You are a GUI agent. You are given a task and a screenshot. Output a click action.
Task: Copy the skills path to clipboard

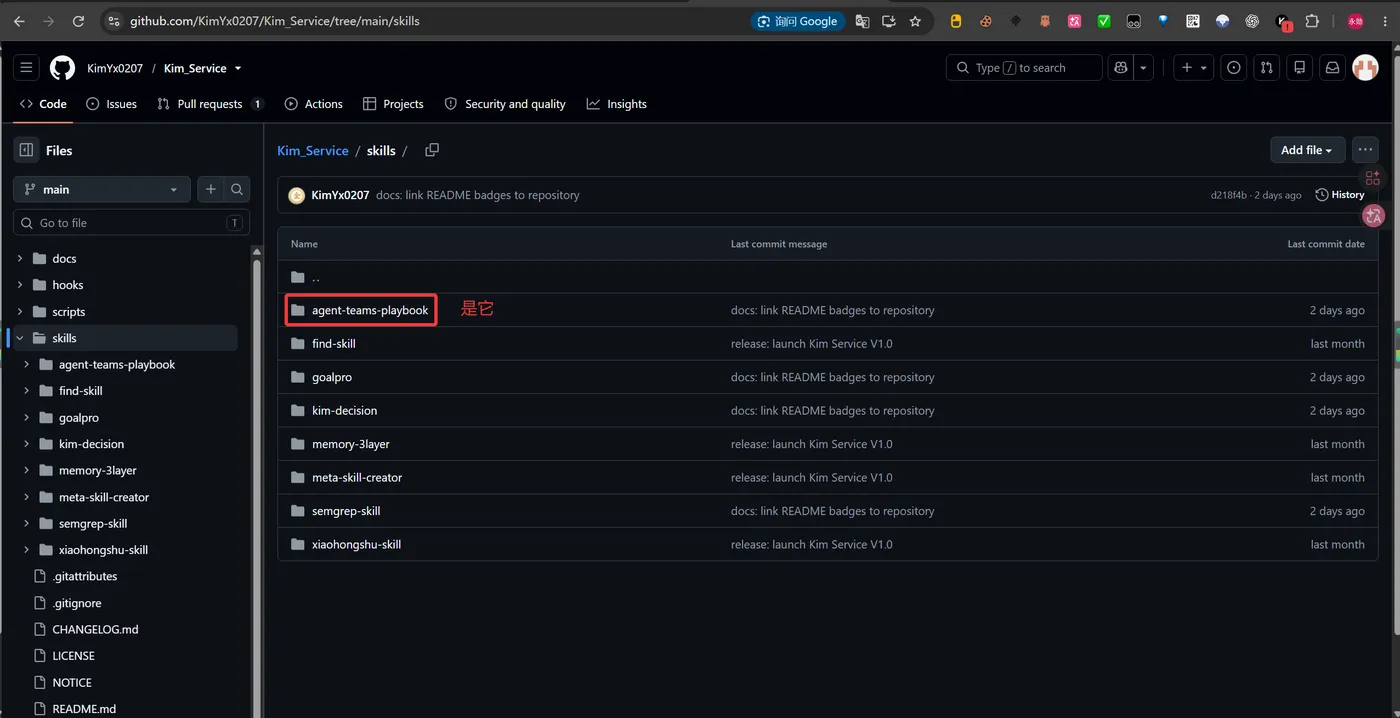(432, 150)
